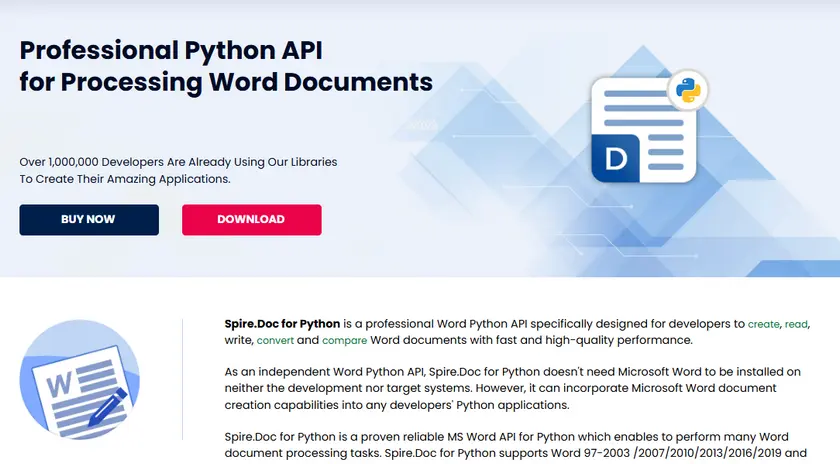Screen dimensions: 840x464
Task: Follow the green 'compare' link
Action: click(x=344, y=341)
